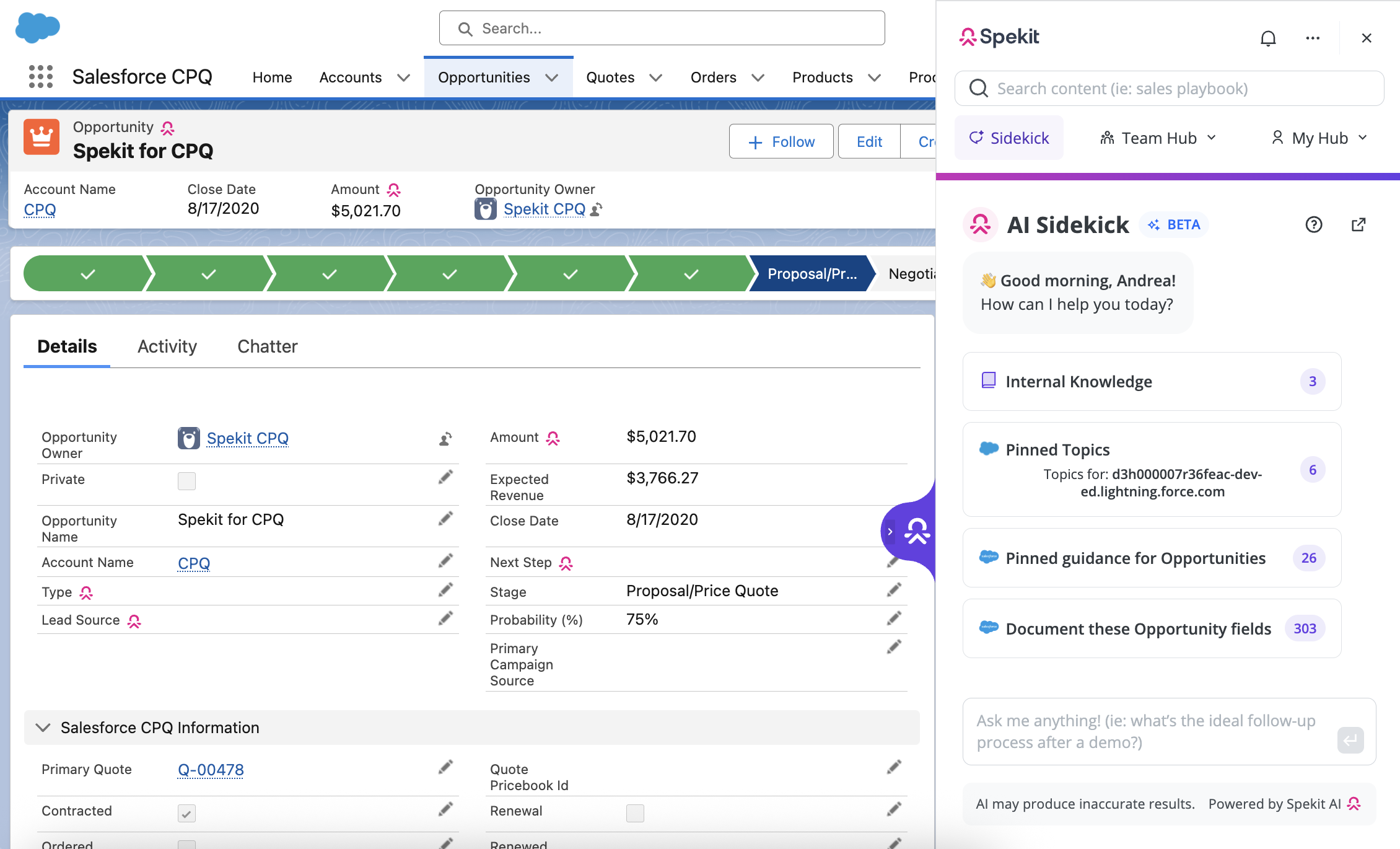This screenshot has width=1400, height=849.
Task: Click Spekit icon next to Lead Source
Action: [x=134, y=621]
